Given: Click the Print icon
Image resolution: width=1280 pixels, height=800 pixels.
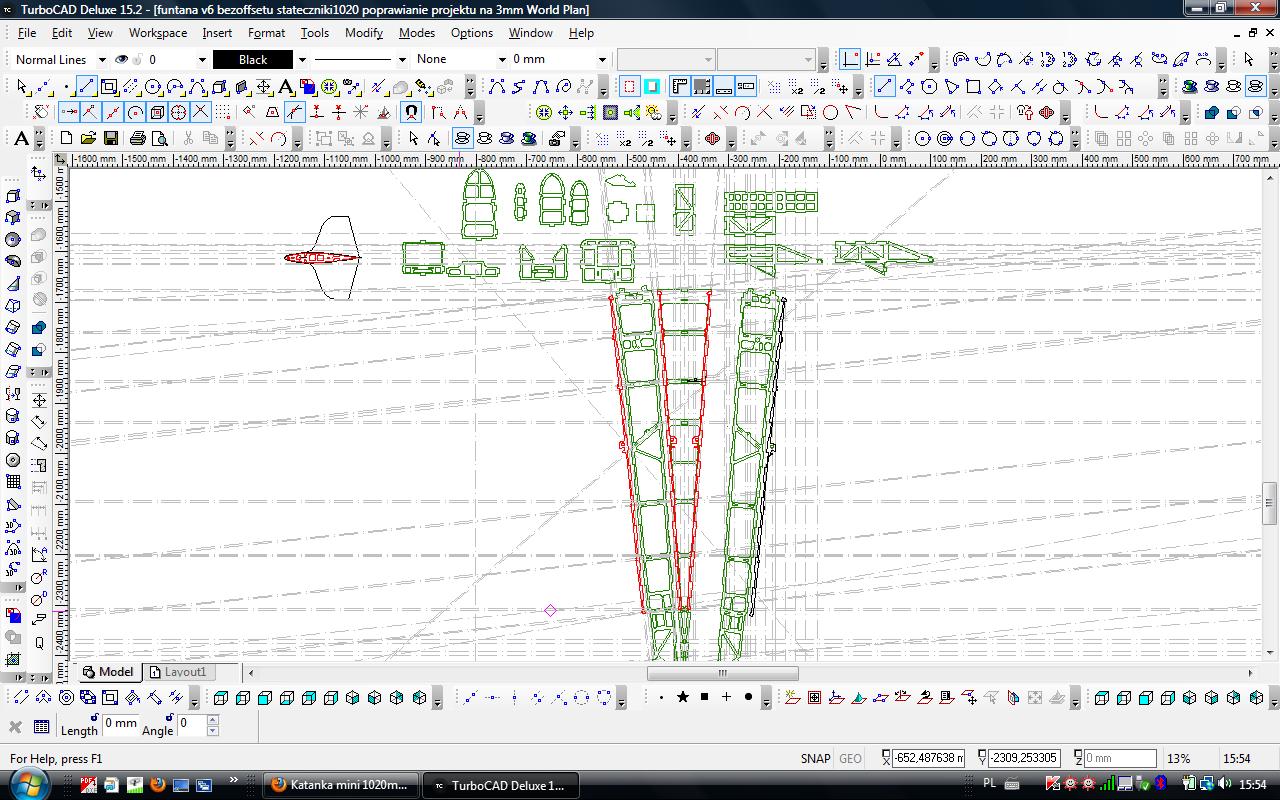Looking at the screenshot, I should pos(137,138).
